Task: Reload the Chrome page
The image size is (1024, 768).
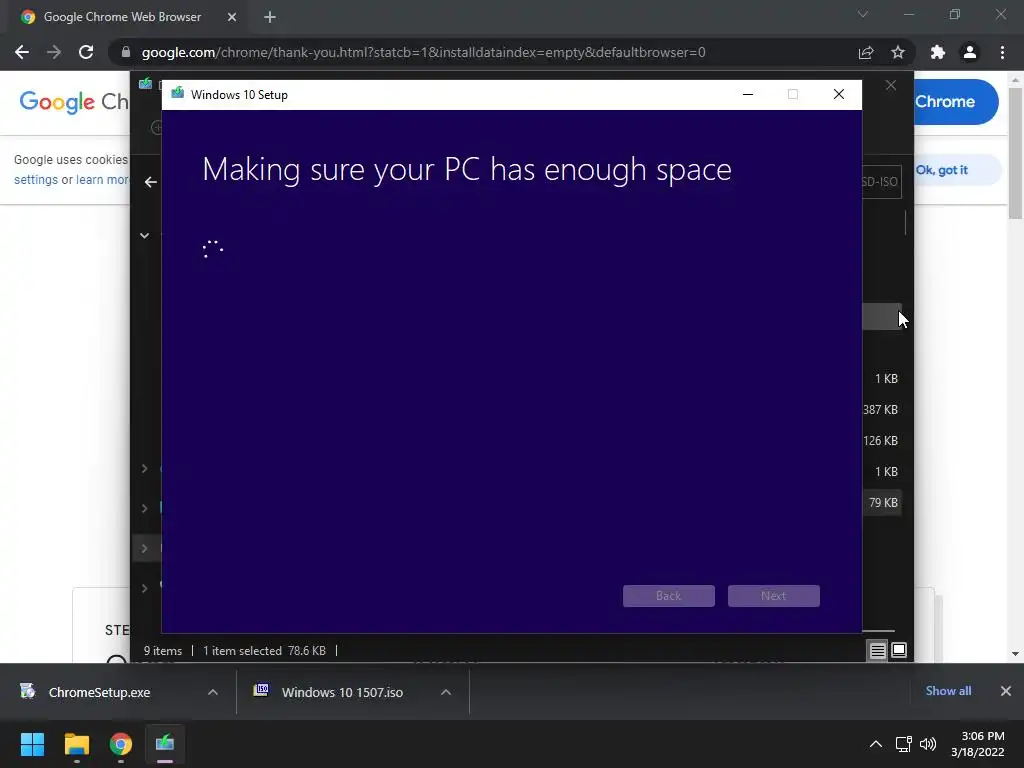Action: coord(86,52)
